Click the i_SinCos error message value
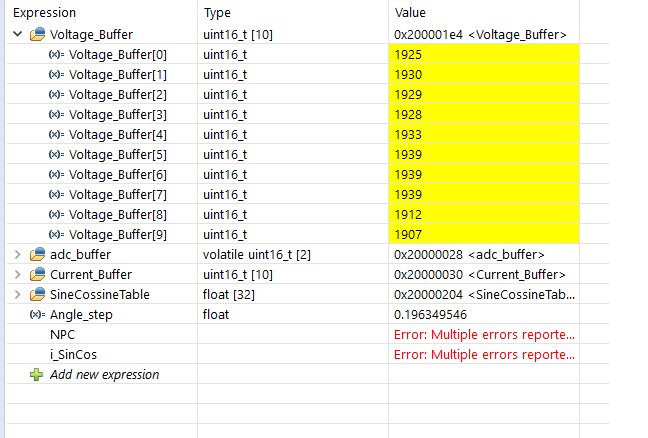 (x=484, y=355)
